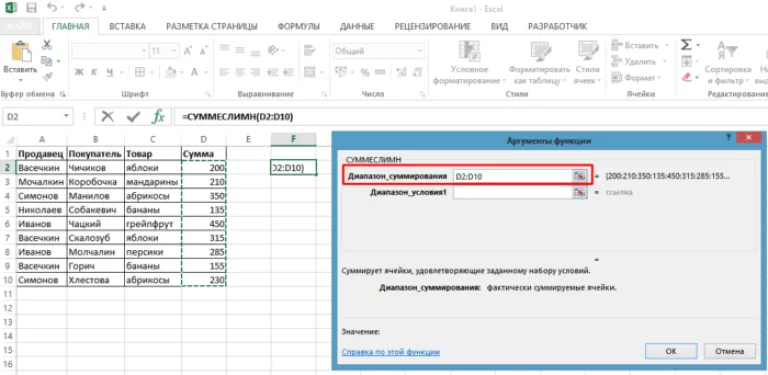The height and width of the screenshot is (375, 768).
Task: Apply percent style format
Action: 365,72
